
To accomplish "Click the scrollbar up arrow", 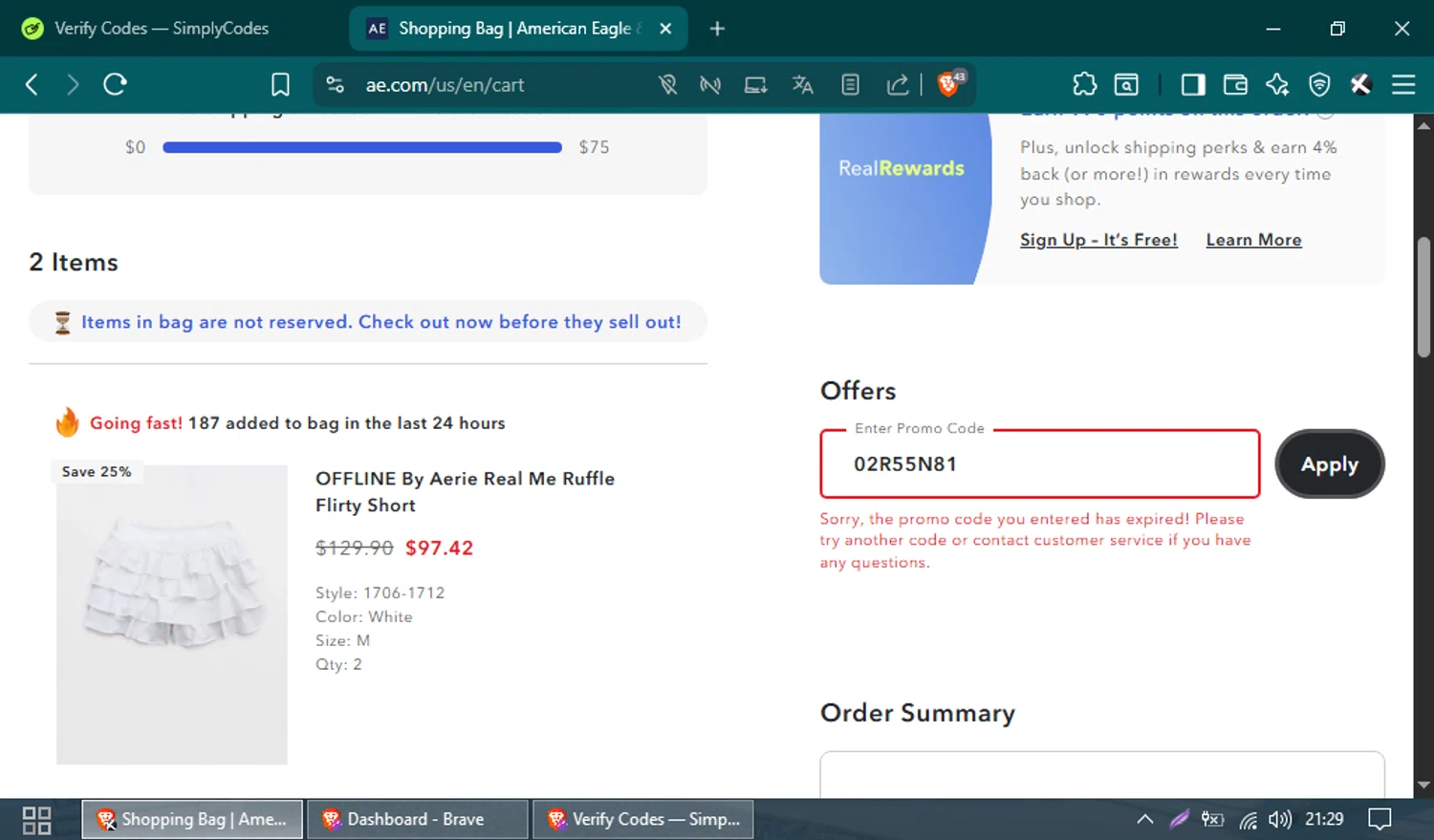I will (1423, 125).
